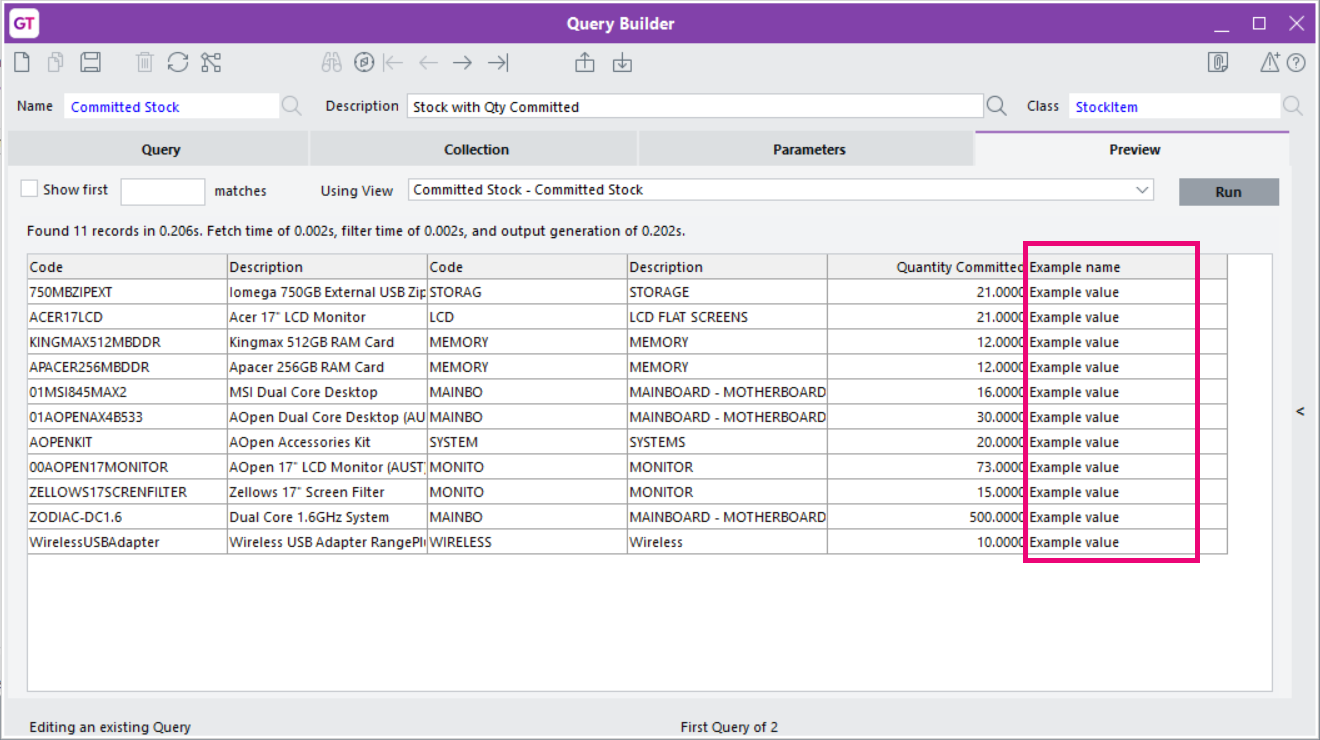Click the Copy record toolbar icon

pyautogui.click(x=56, y=63)
